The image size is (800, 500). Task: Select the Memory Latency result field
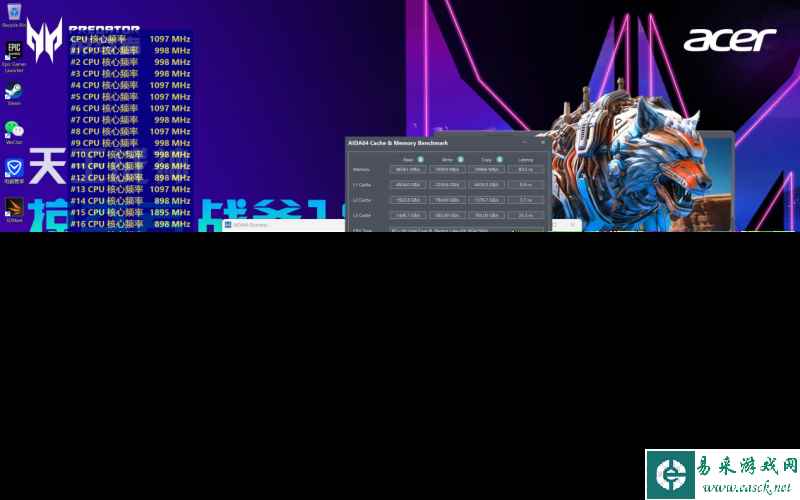pos(526,169)
